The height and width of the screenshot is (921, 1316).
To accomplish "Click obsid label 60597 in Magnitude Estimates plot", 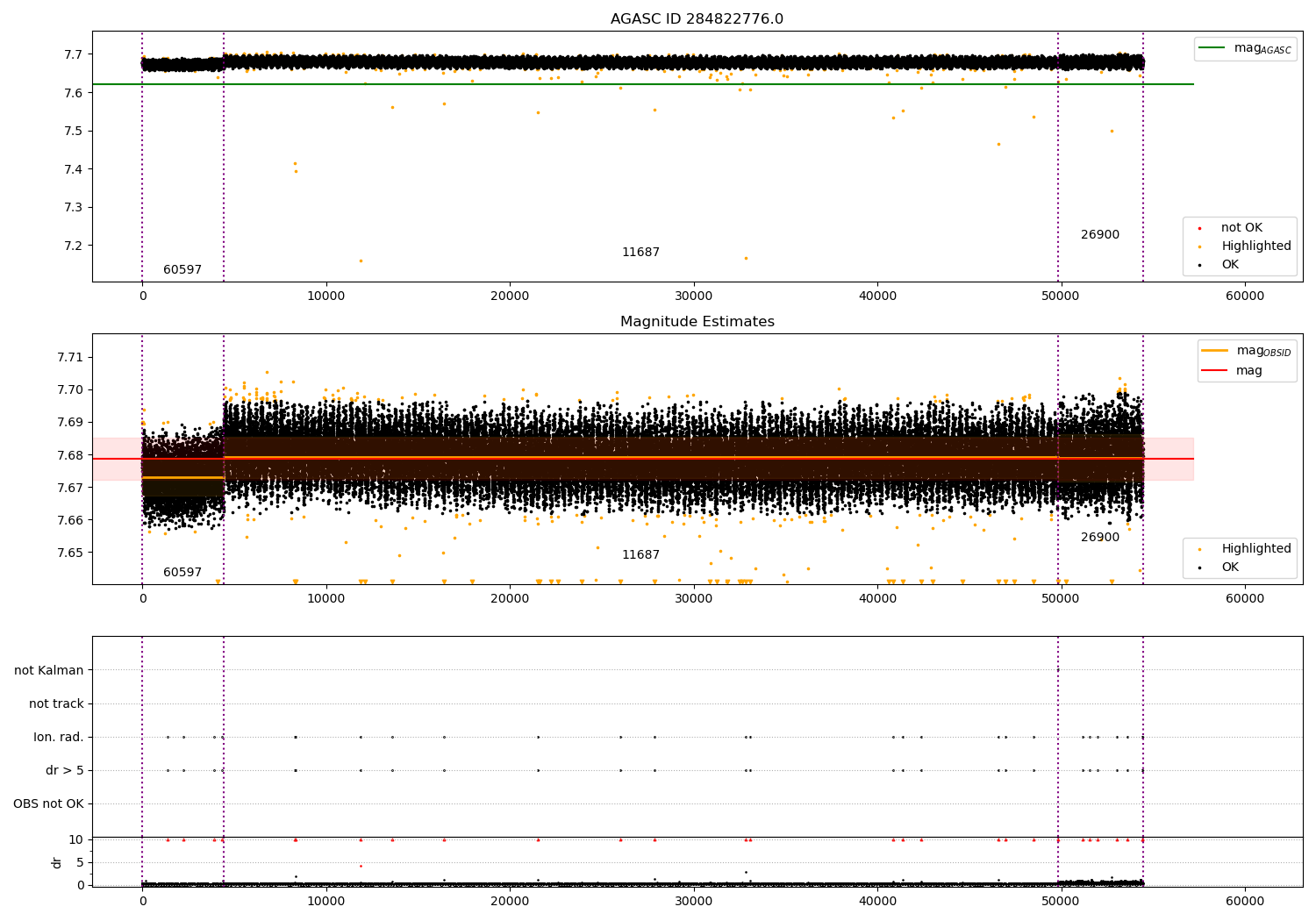I will [182, 573].
